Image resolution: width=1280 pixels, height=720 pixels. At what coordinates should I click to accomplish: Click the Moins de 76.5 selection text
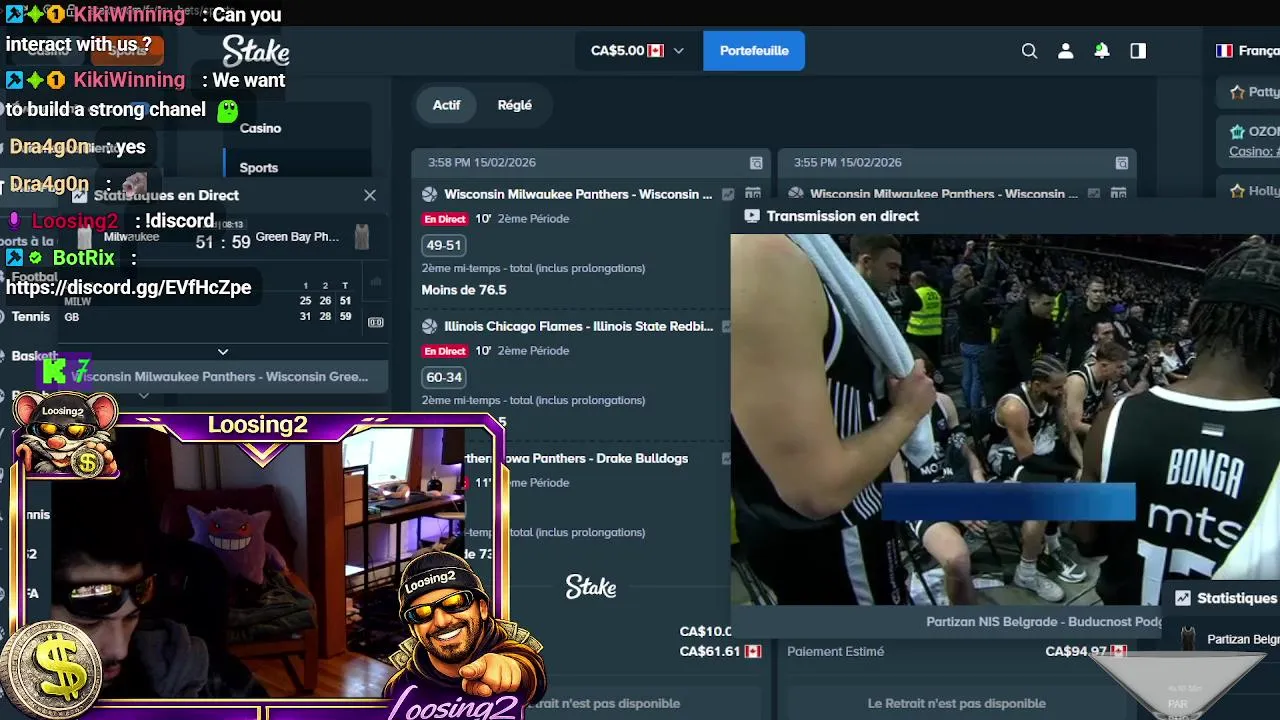(464, 290)
